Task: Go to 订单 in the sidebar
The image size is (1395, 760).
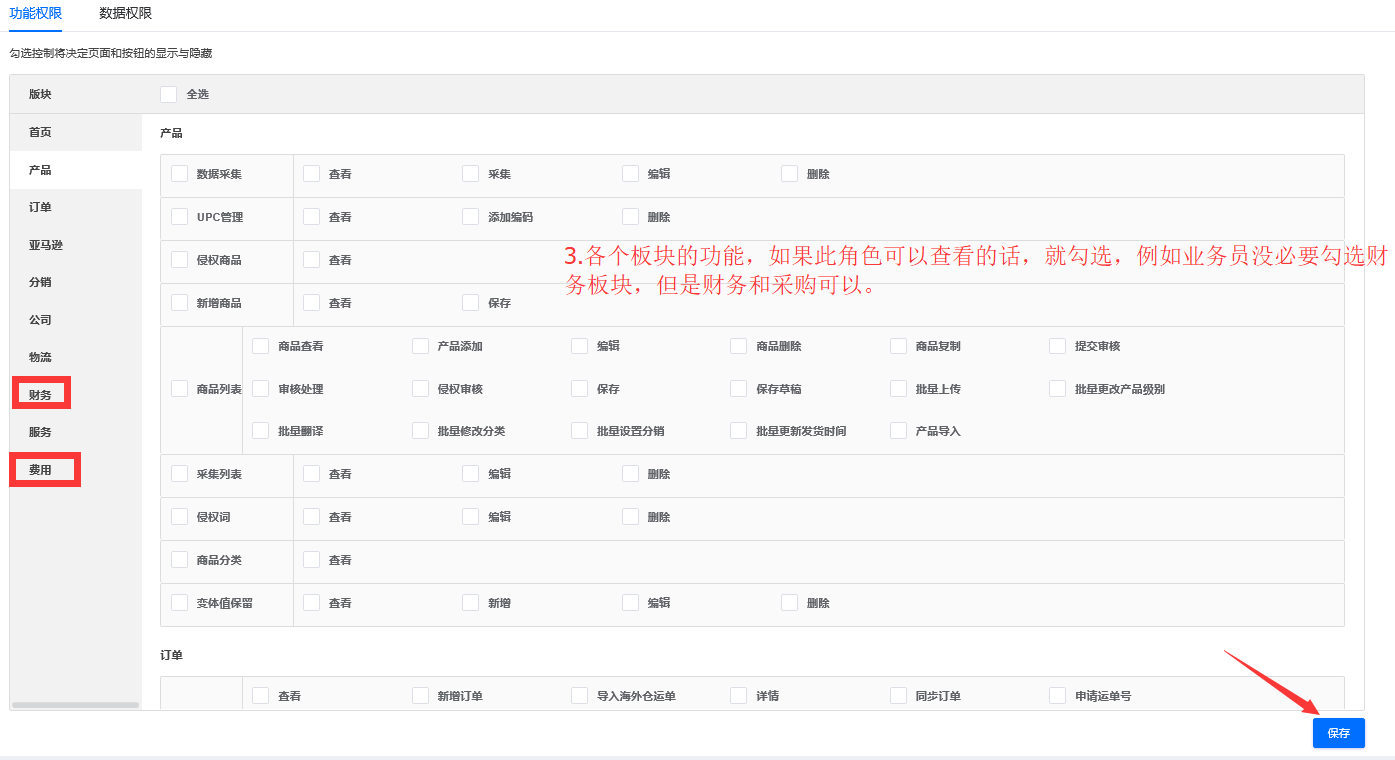Action: click(40, 207)
